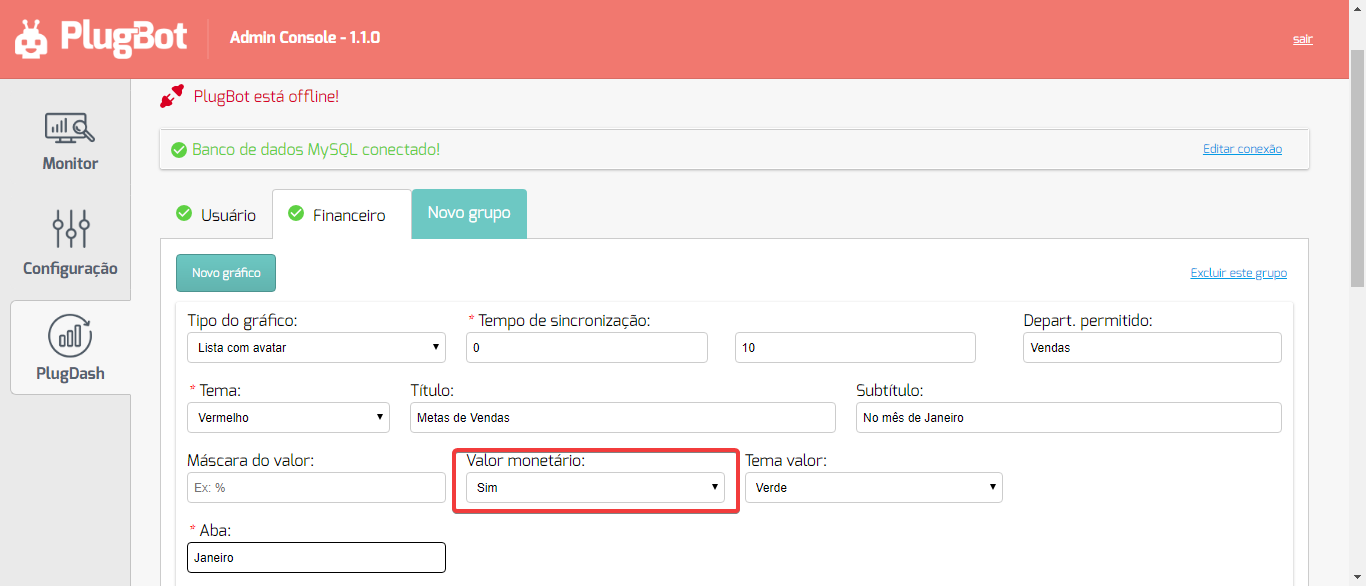Viewport: 1366px width, 586px height.
Task: Click the Usuário tab green check icon
Action: (184, 213)
